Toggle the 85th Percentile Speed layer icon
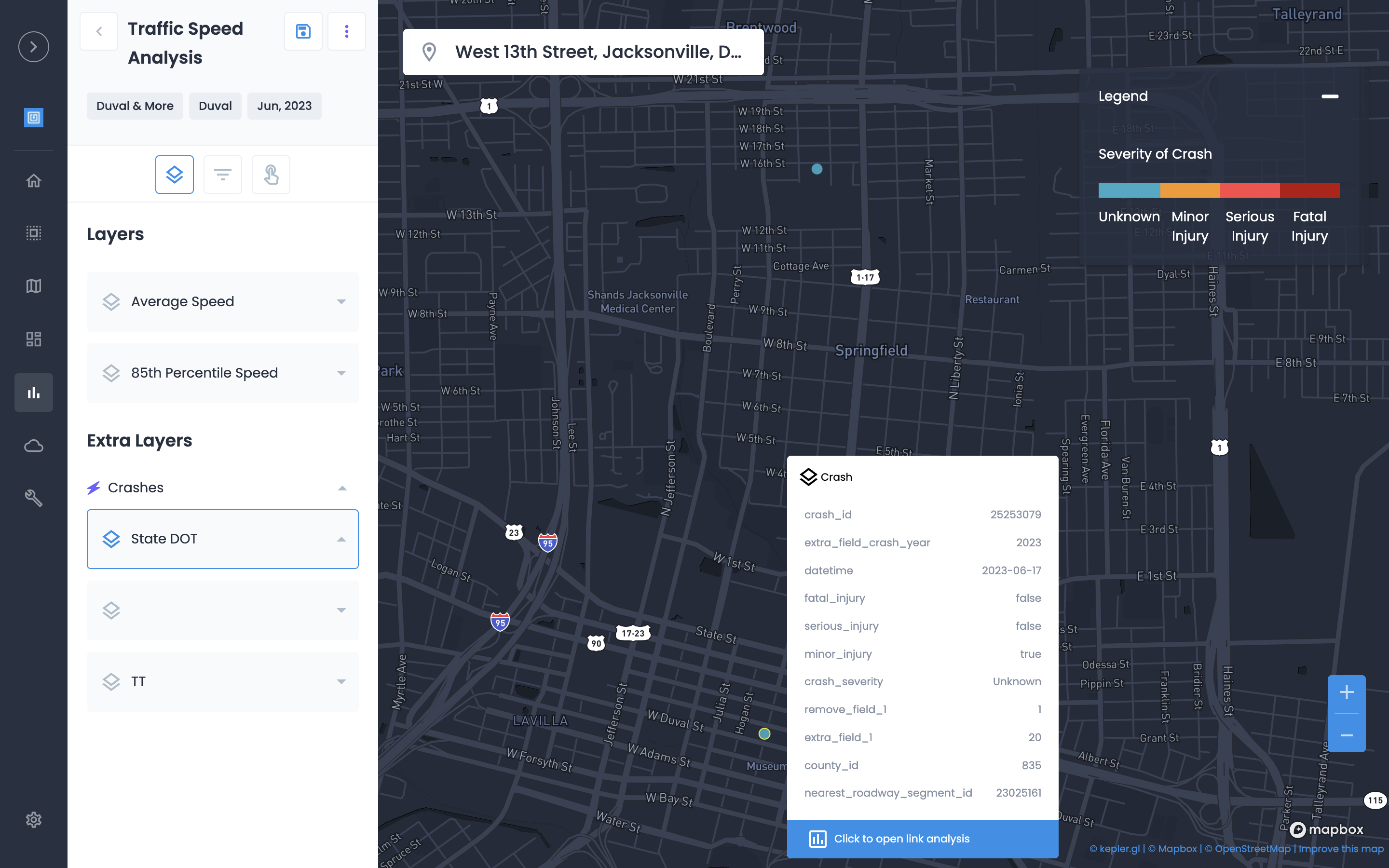The image size is (1389, 868). pyautogui.click(x=111, y=373)
